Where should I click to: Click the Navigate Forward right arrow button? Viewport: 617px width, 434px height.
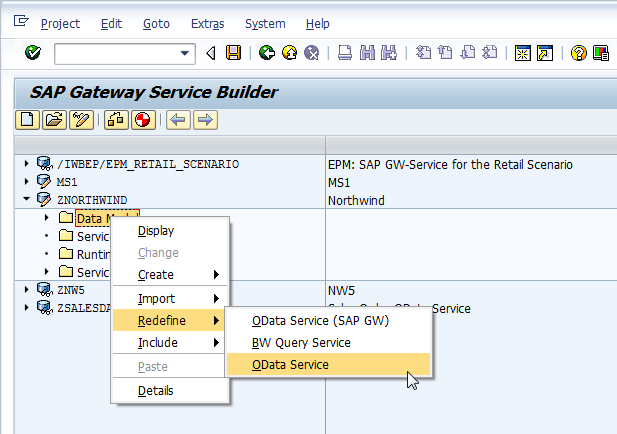205,120
